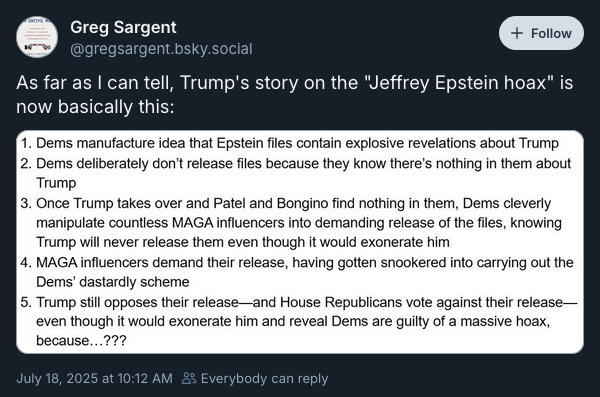Follow Greg Sargent's account

(x=541, y=33)
